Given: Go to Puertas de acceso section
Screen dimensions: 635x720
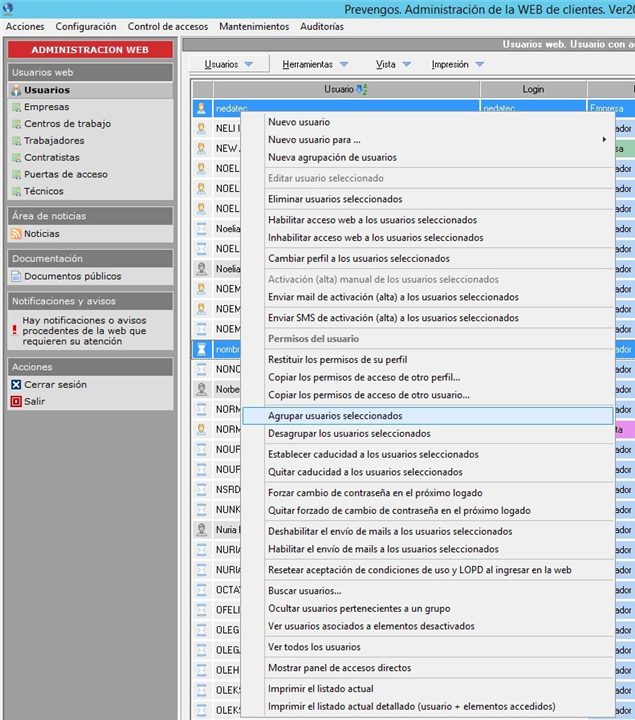Looking at the screenshot, I should tap(65, 174).
